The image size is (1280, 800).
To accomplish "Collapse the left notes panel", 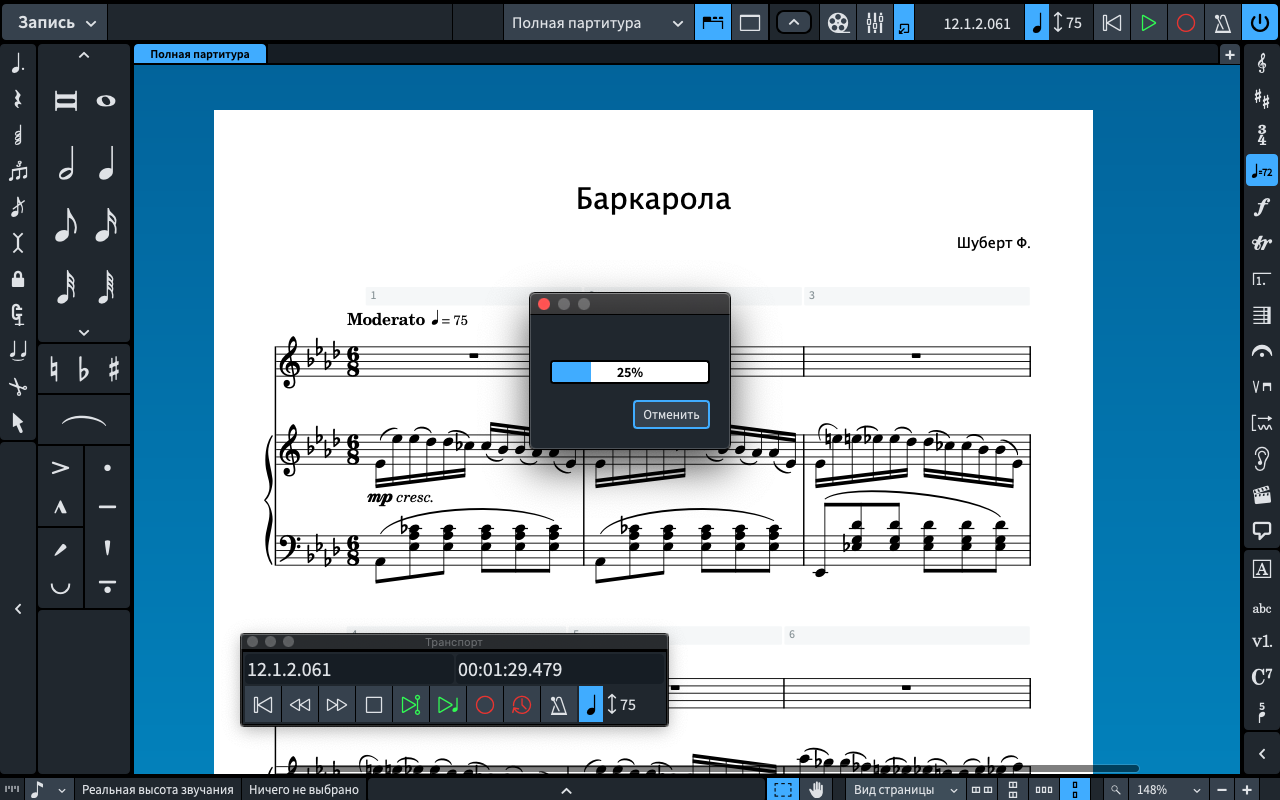I will (x=18, y=608).
